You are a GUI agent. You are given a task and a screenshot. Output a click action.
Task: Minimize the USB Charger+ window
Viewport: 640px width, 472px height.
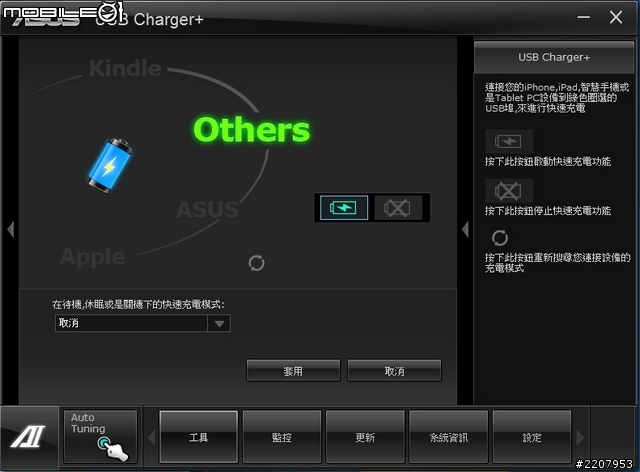(x=584, y=17)
